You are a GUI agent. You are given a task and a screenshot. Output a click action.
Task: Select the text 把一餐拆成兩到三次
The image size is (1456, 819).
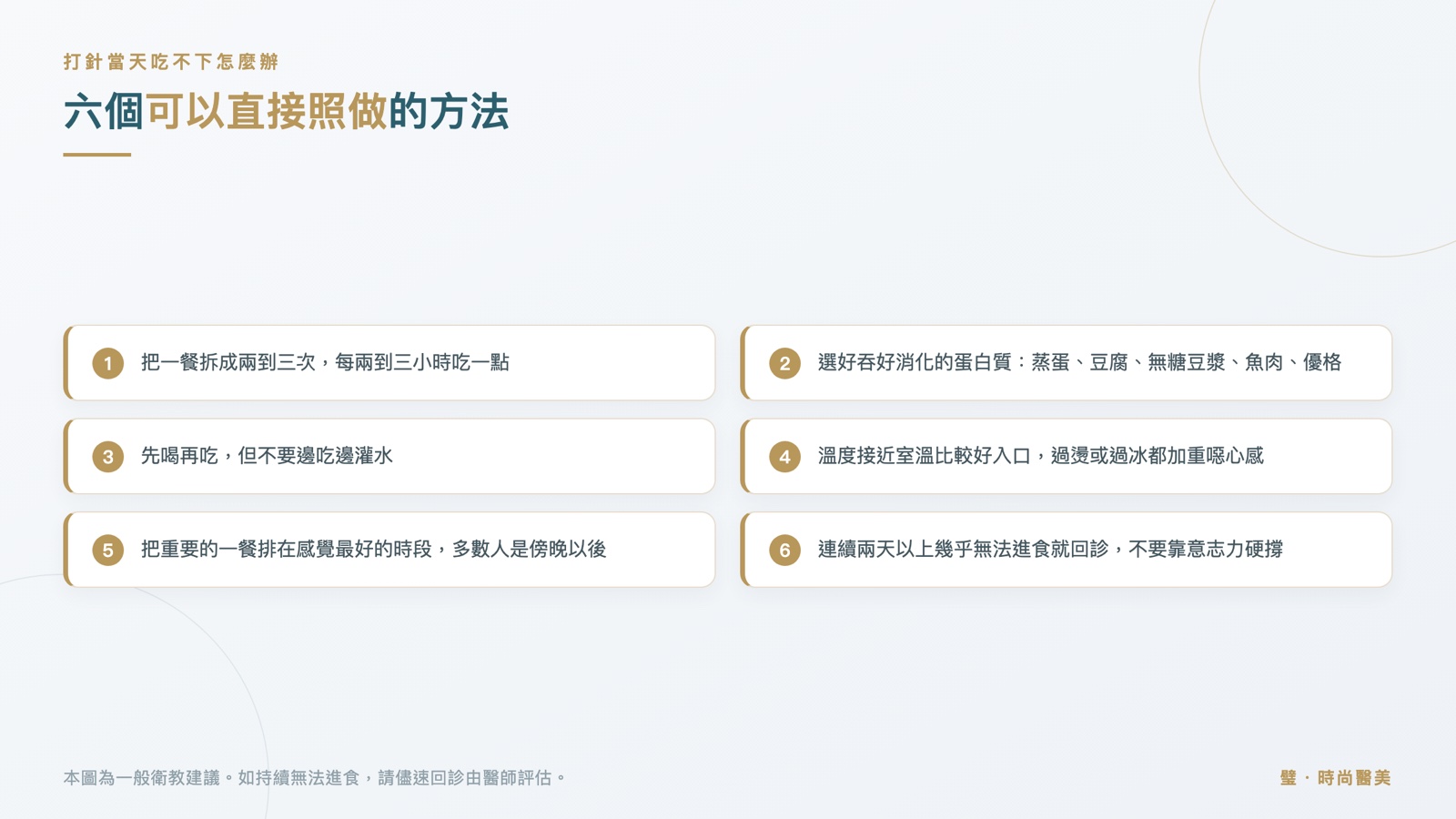[228, 362]
